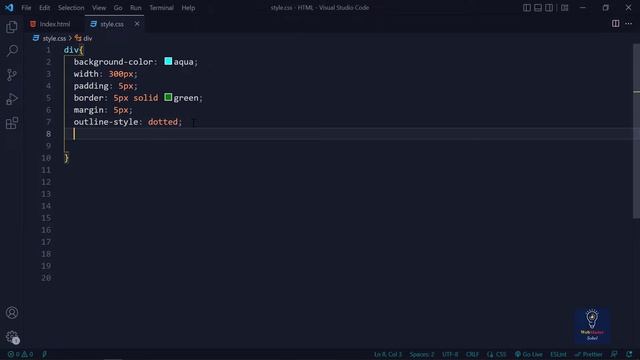The image size is (640, 360).
Task: Start server with Go Live
Action: [x=529, y=354]
